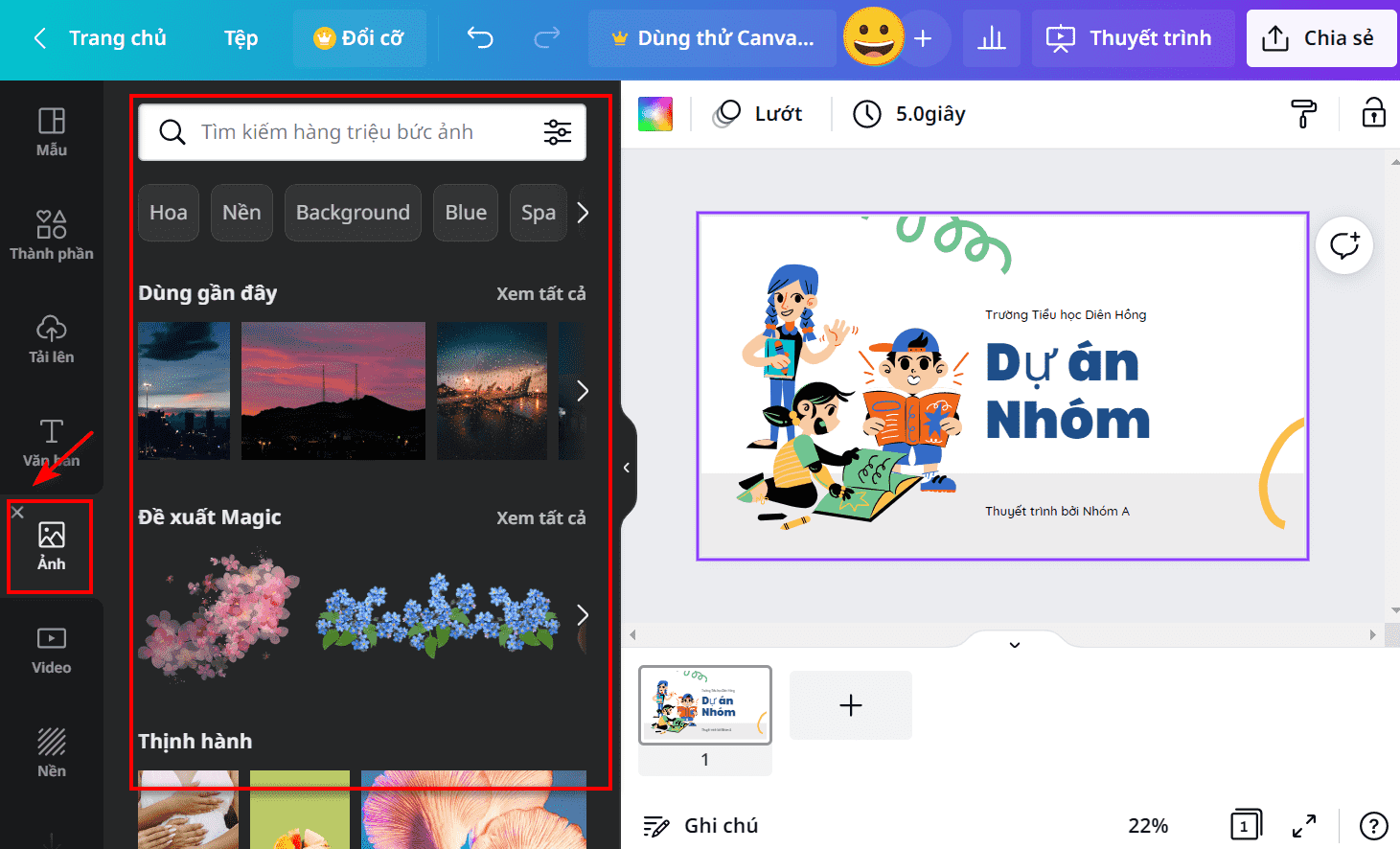Add a comment on the slide

click(1344, 245)
